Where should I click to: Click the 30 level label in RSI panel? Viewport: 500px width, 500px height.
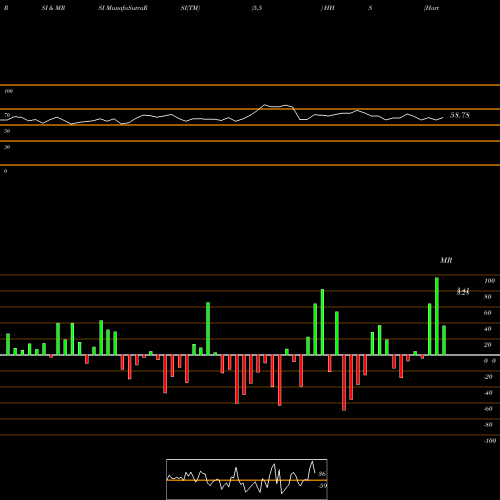tap(7, 147)
